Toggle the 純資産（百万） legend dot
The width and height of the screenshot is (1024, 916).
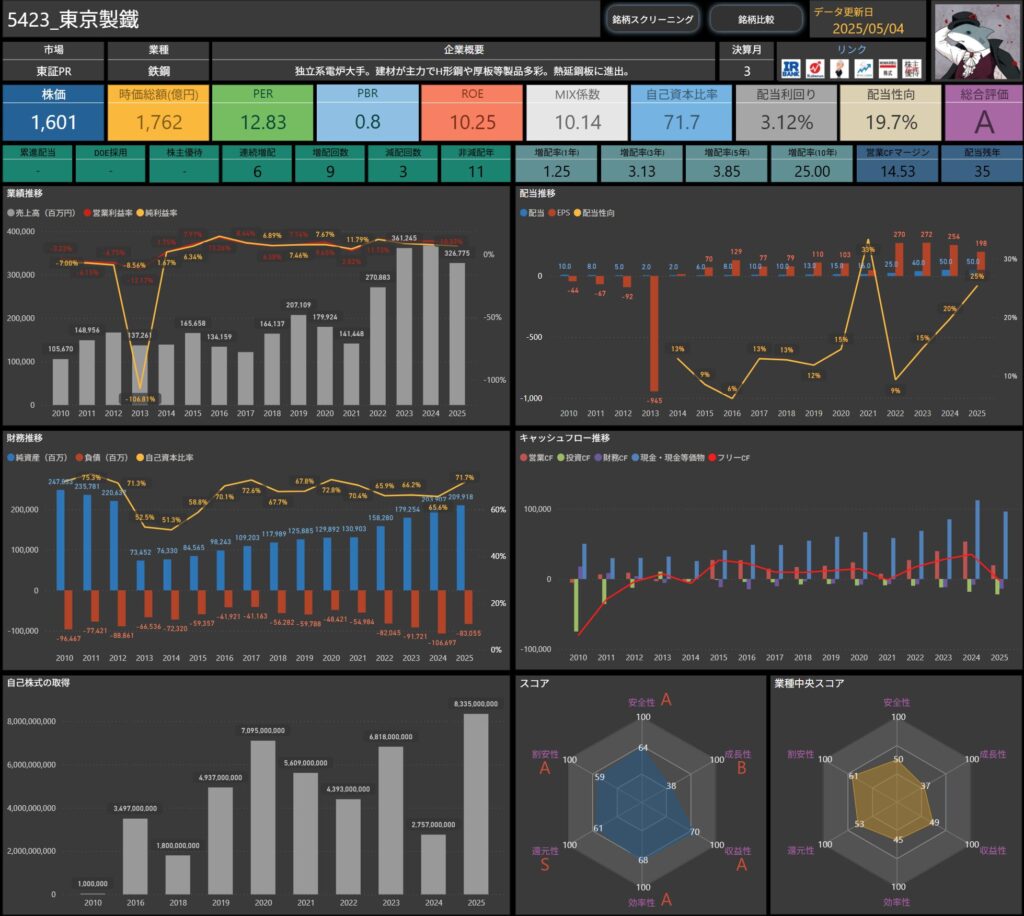click(x=11, y=458)
